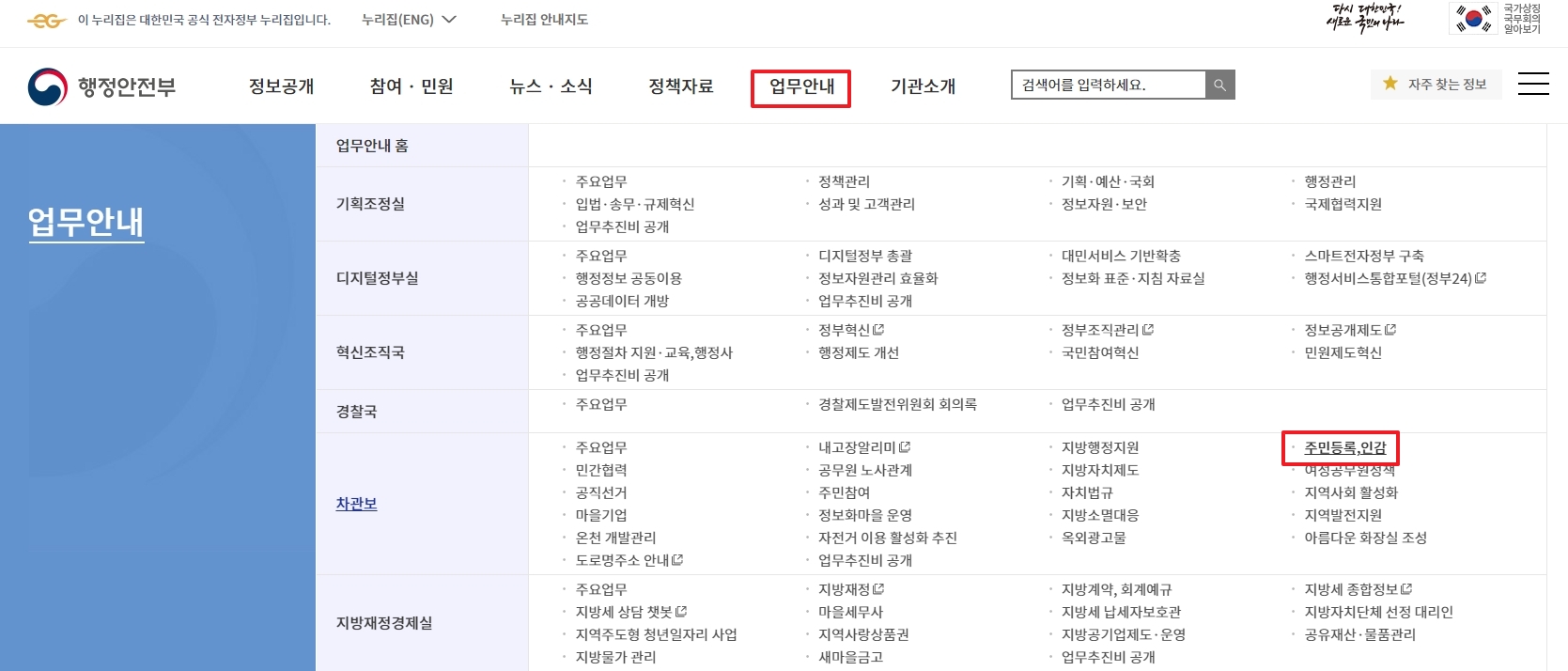Open 행정서비스통합포털(정부24) external link
Screen dimensions: 1568x671
coord(1394,278)
